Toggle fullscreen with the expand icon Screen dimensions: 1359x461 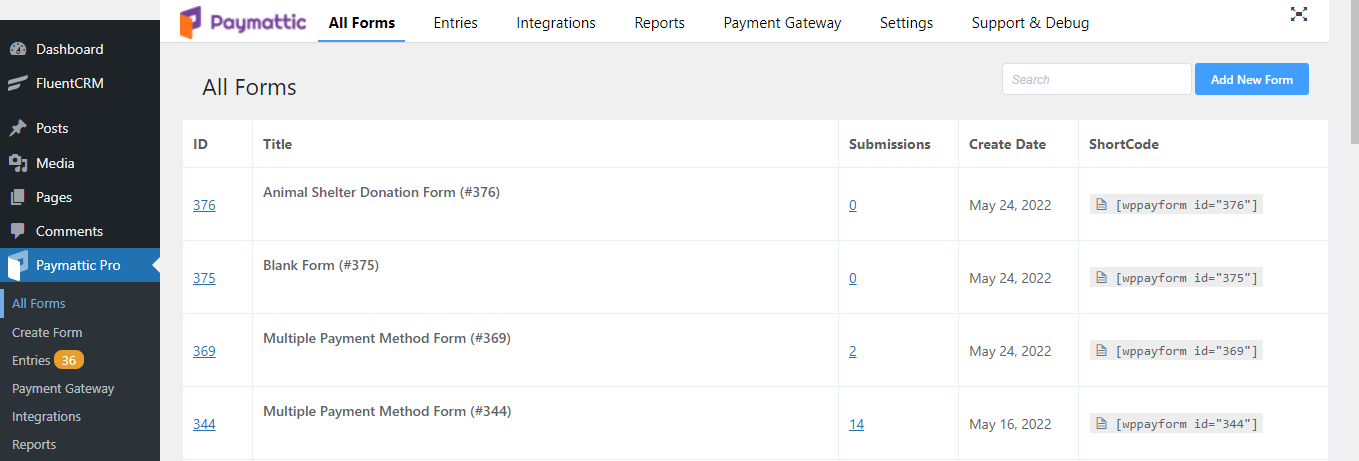pos(1299,14)
